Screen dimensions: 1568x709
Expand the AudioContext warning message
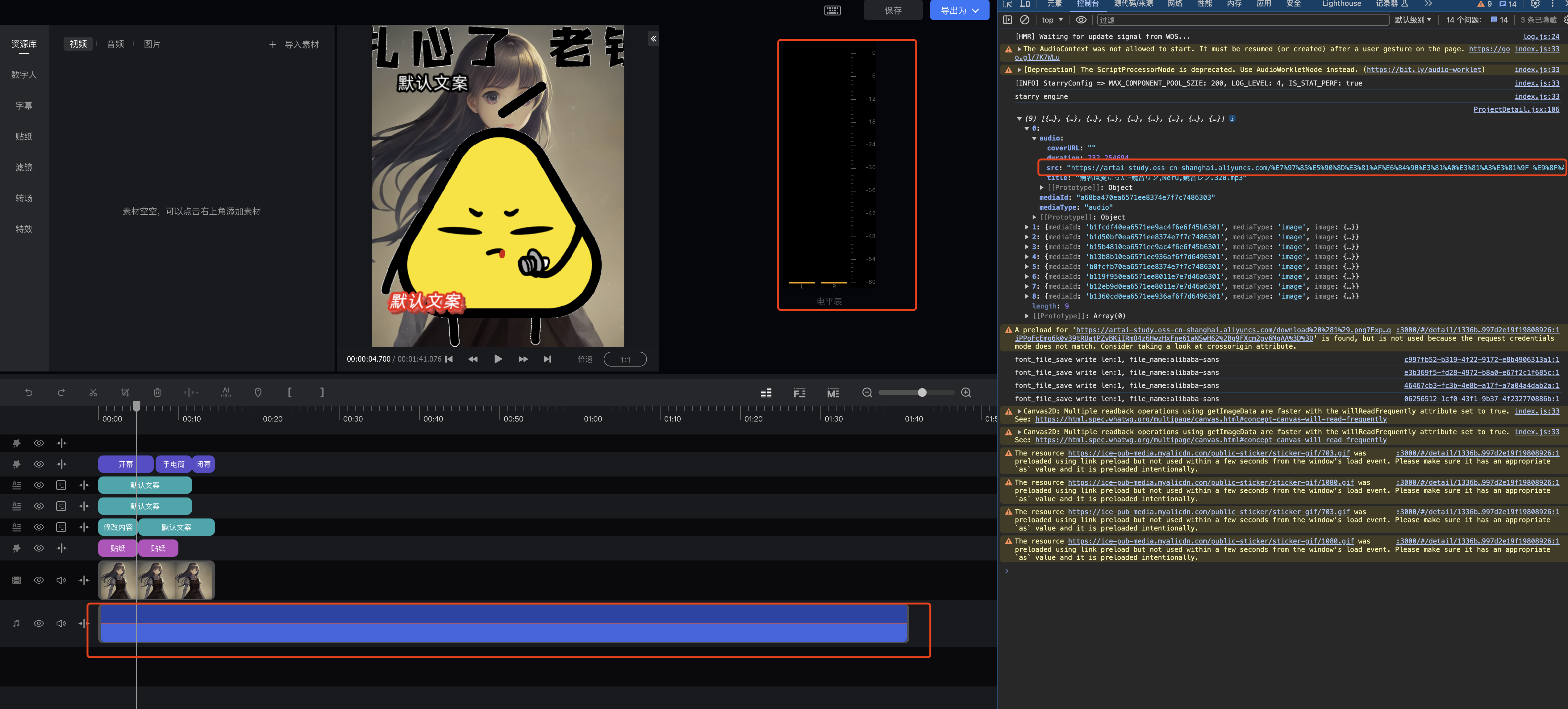click(x=1020, y=49)
